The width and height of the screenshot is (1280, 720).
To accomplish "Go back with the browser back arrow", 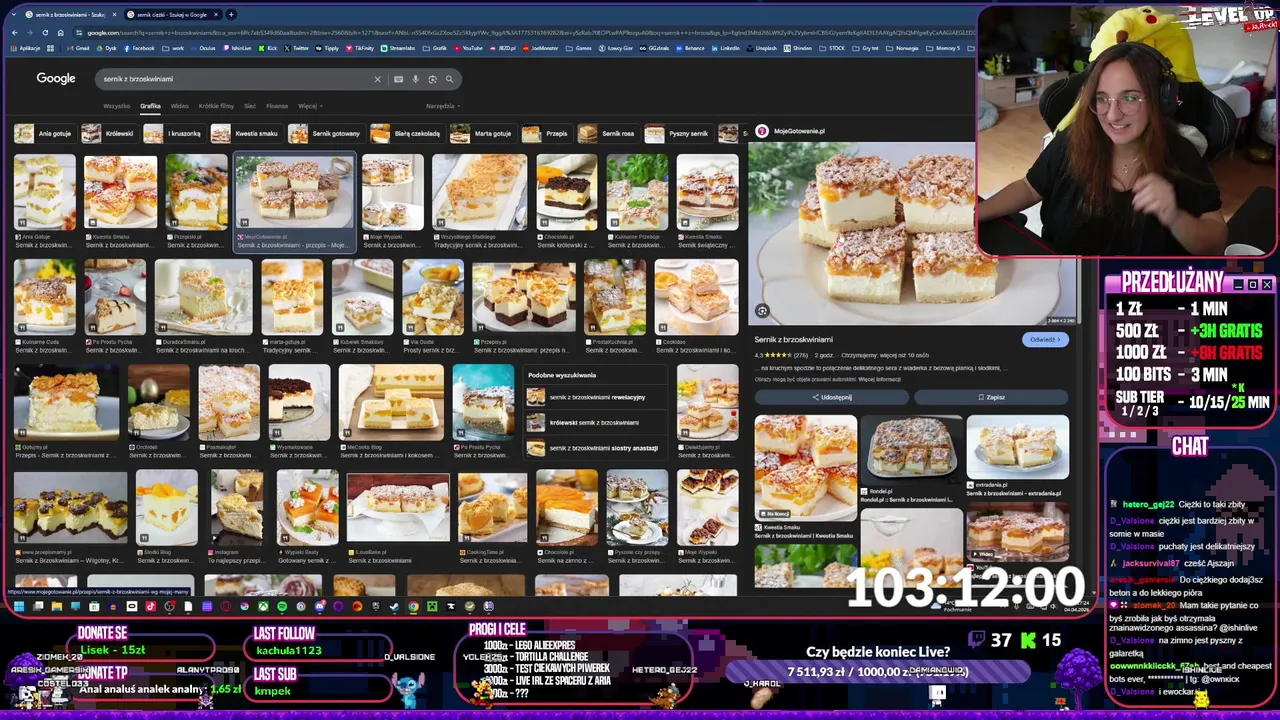I will click(x=14, y=33).
